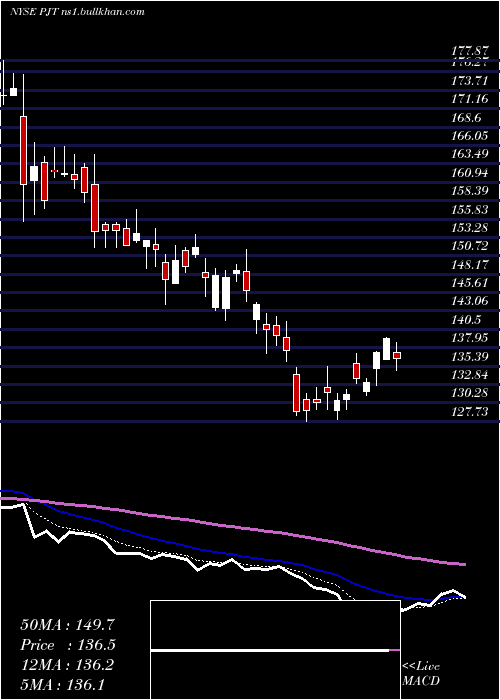
Task: Select the 173.71 price axis label
Action: (469, 81)
